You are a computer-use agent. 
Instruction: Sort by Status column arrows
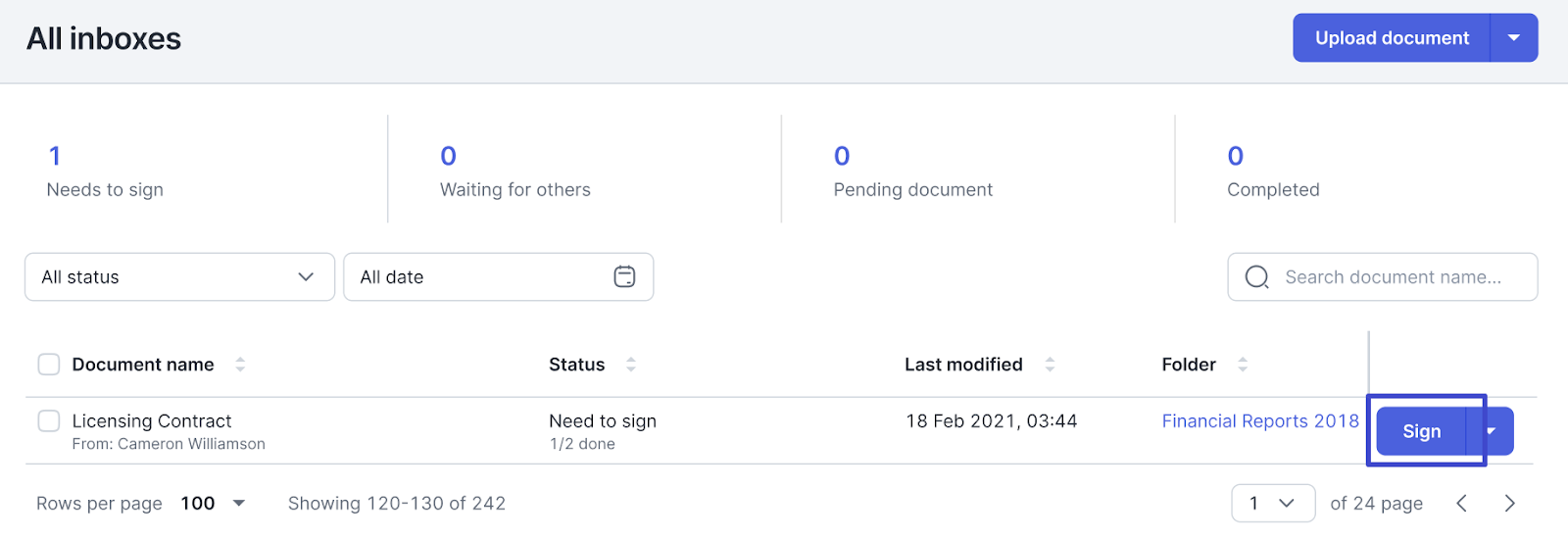(x=631, y=365)
